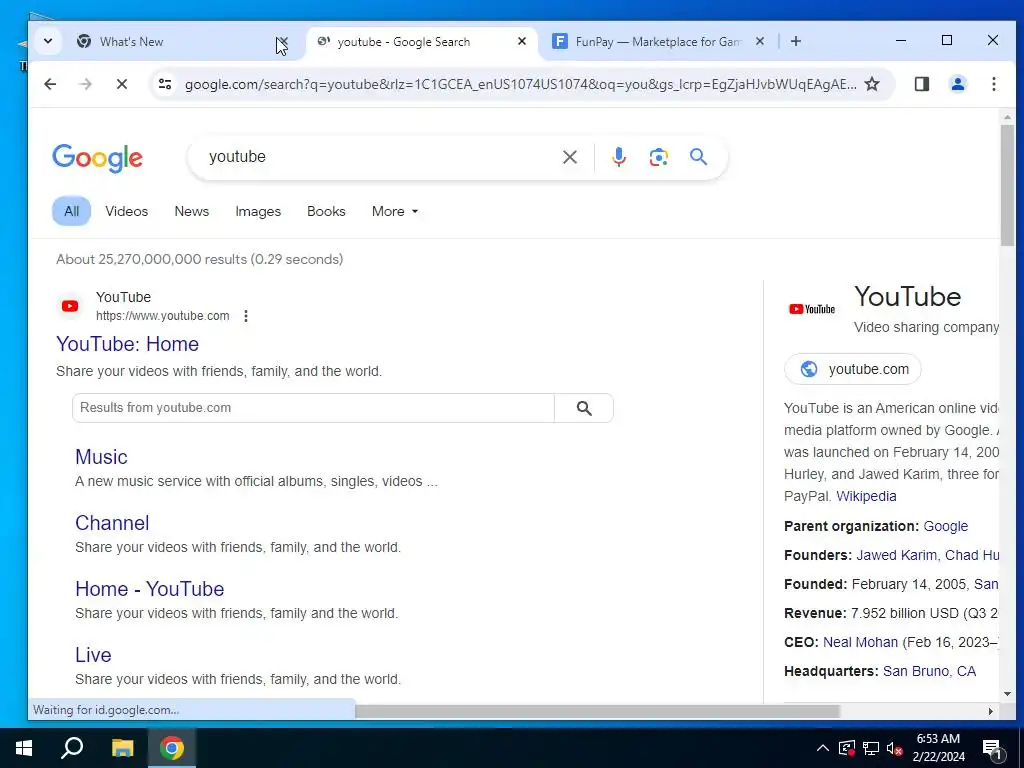This screenshot has height=768, width=1024.
Task: Clear the Google search query
Action: click(x=569, y=157)
